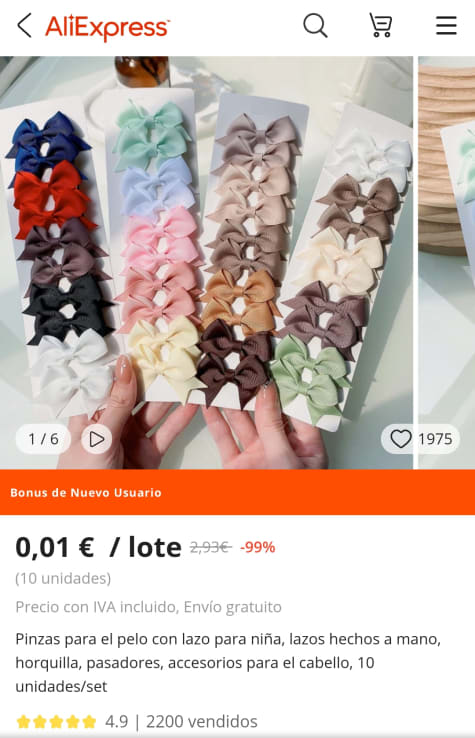Open the 2200 vendidos sales count
The image size is (475, 738).
coord(201,722)
